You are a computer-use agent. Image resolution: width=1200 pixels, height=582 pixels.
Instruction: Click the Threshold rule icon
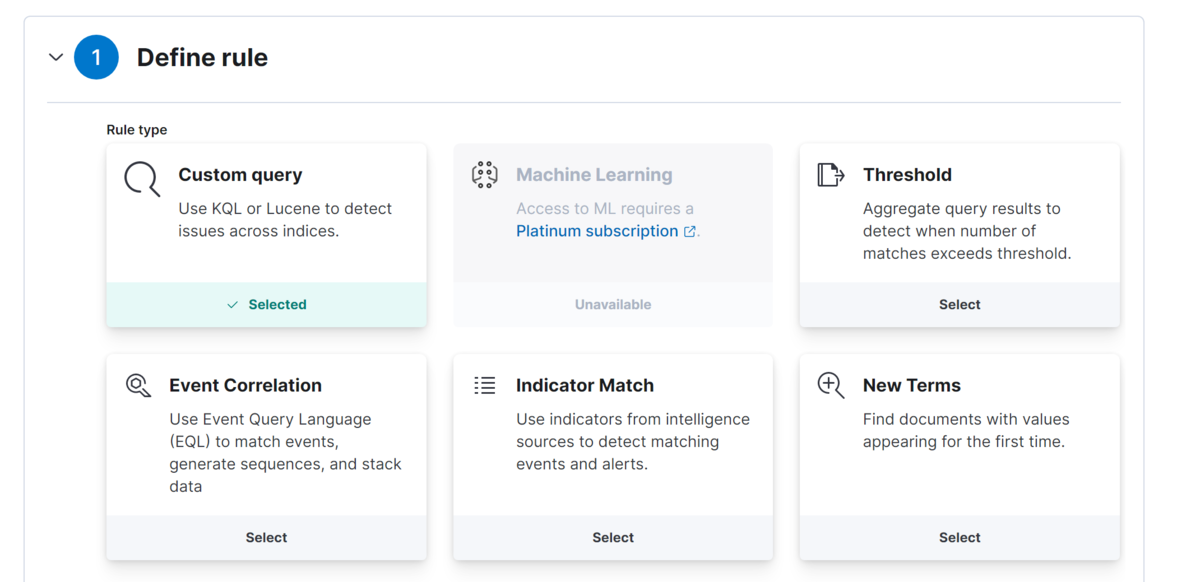point(831,175)
